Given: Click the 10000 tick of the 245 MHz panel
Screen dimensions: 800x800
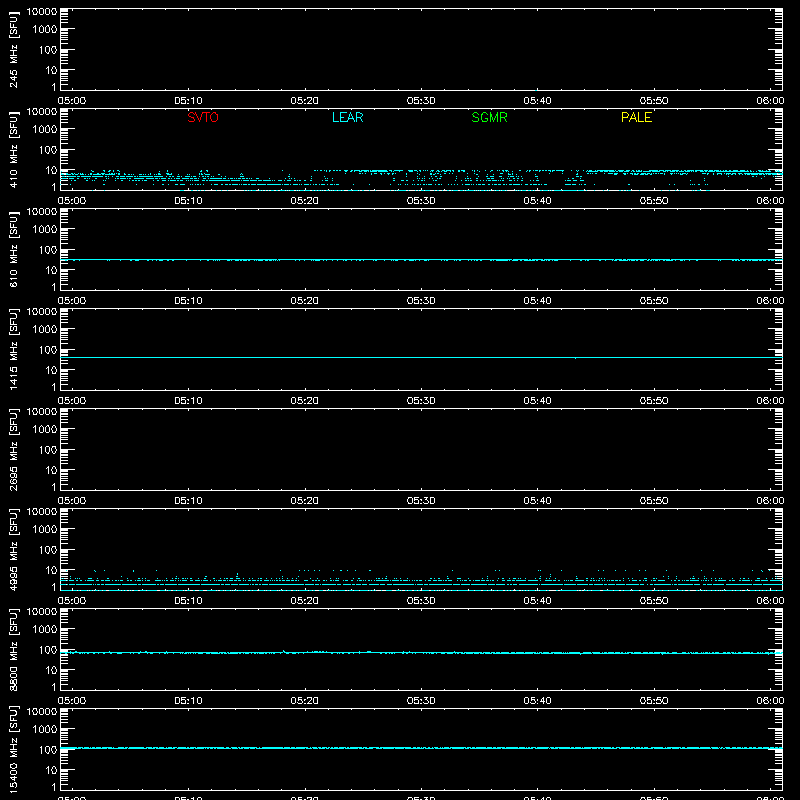Looking at the screenshot, I should coord(42,12).
